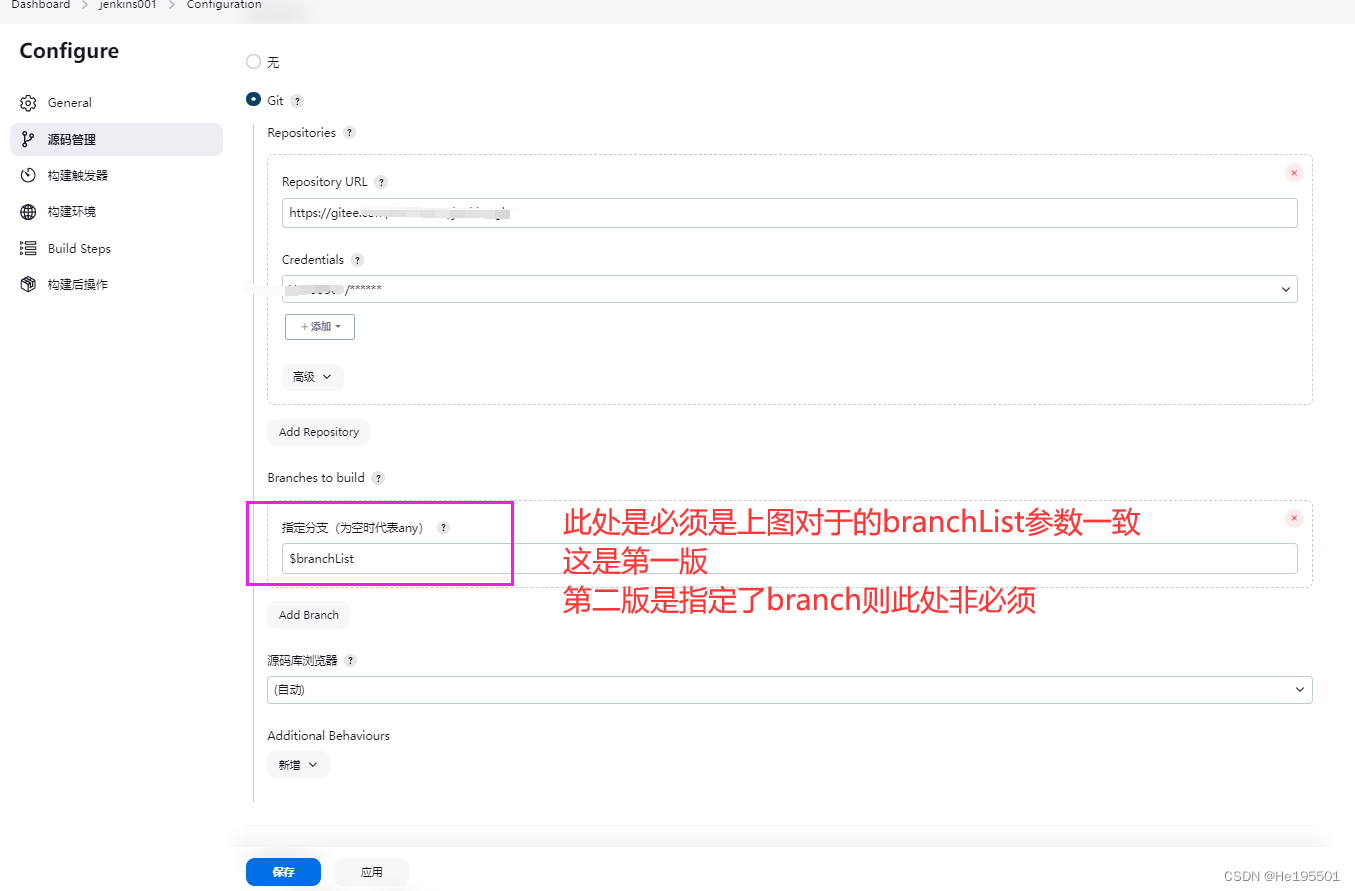Open the 新增 Additional Behaviours dropdown
This screenshot has width=1355, height=891.
pyautogui.click(x=298, y=764)
